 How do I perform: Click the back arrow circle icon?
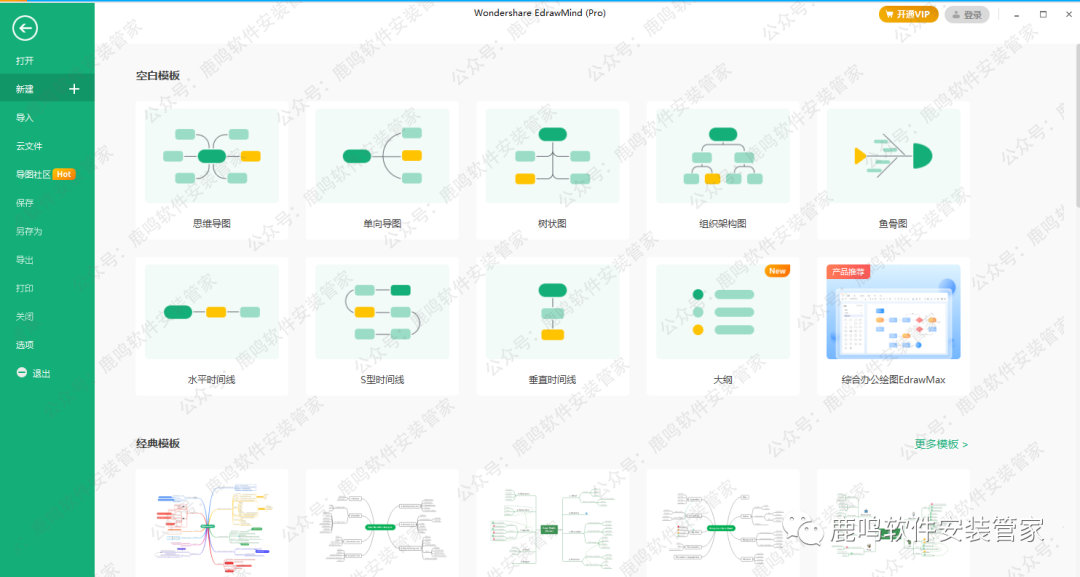(x=25, y=28)
